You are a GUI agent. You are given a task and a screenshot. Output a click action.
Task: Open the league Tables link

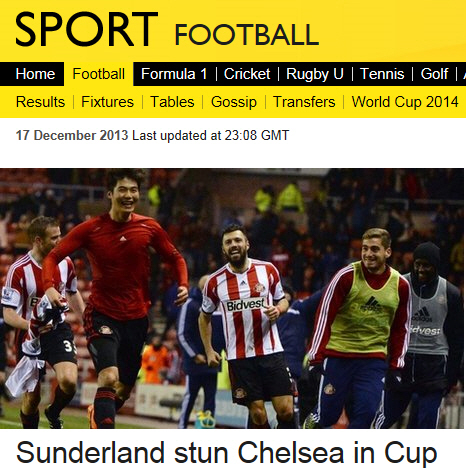point(172,102)
